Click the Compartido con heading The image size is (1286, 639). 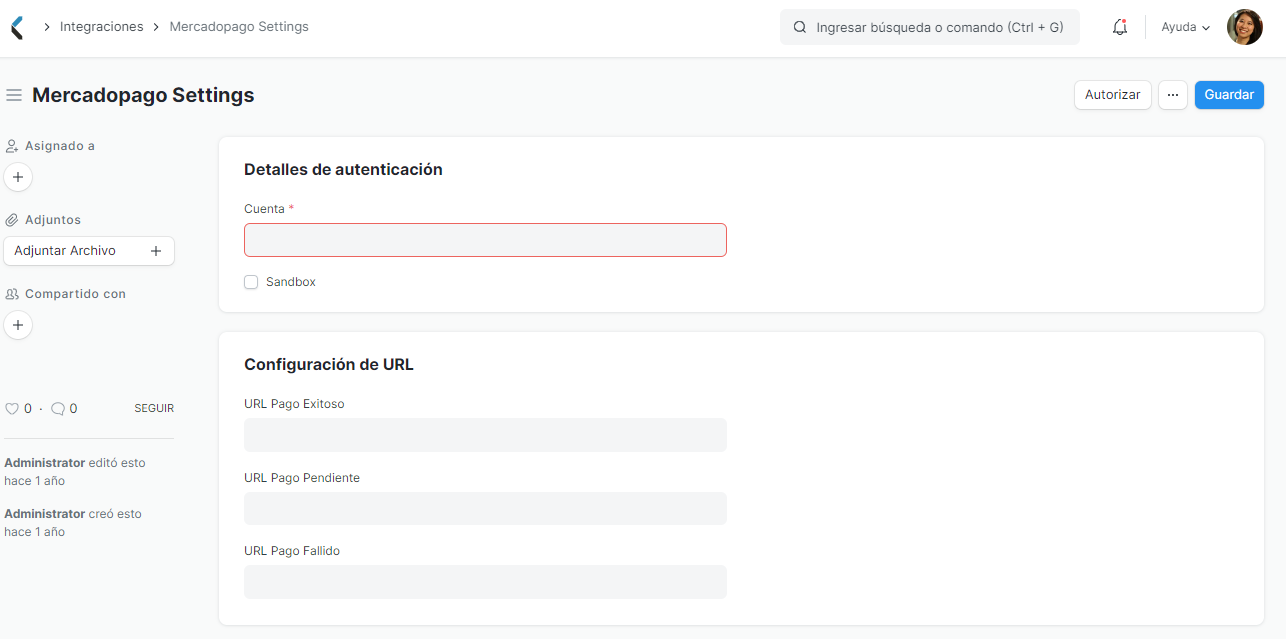[x=75, y=294]
